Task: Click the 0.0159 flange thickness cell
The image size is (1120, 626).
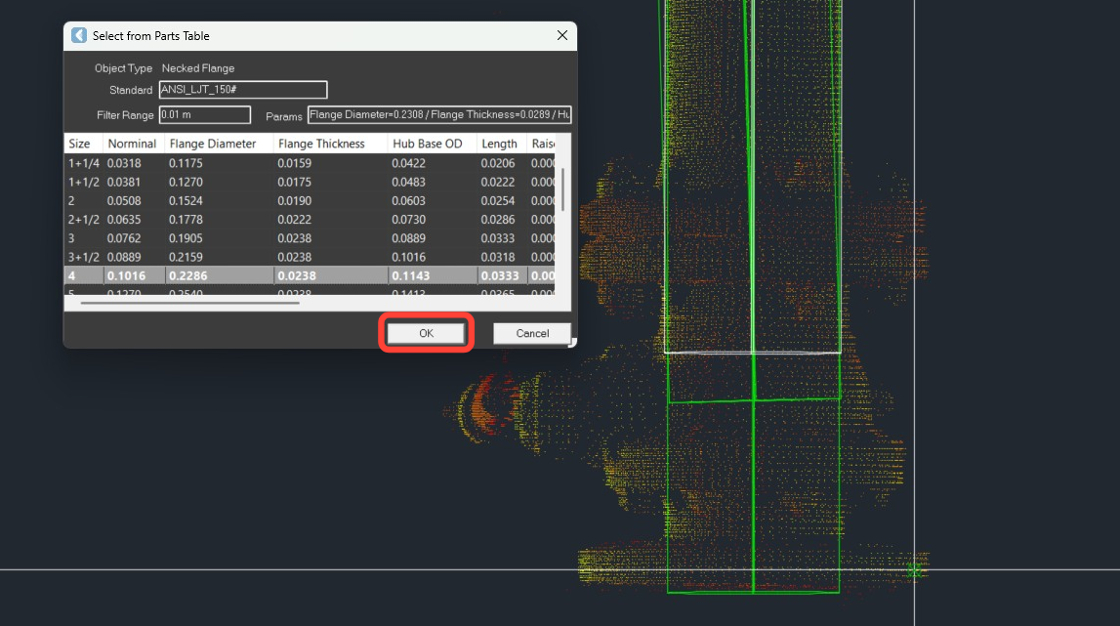Action: 294,163
